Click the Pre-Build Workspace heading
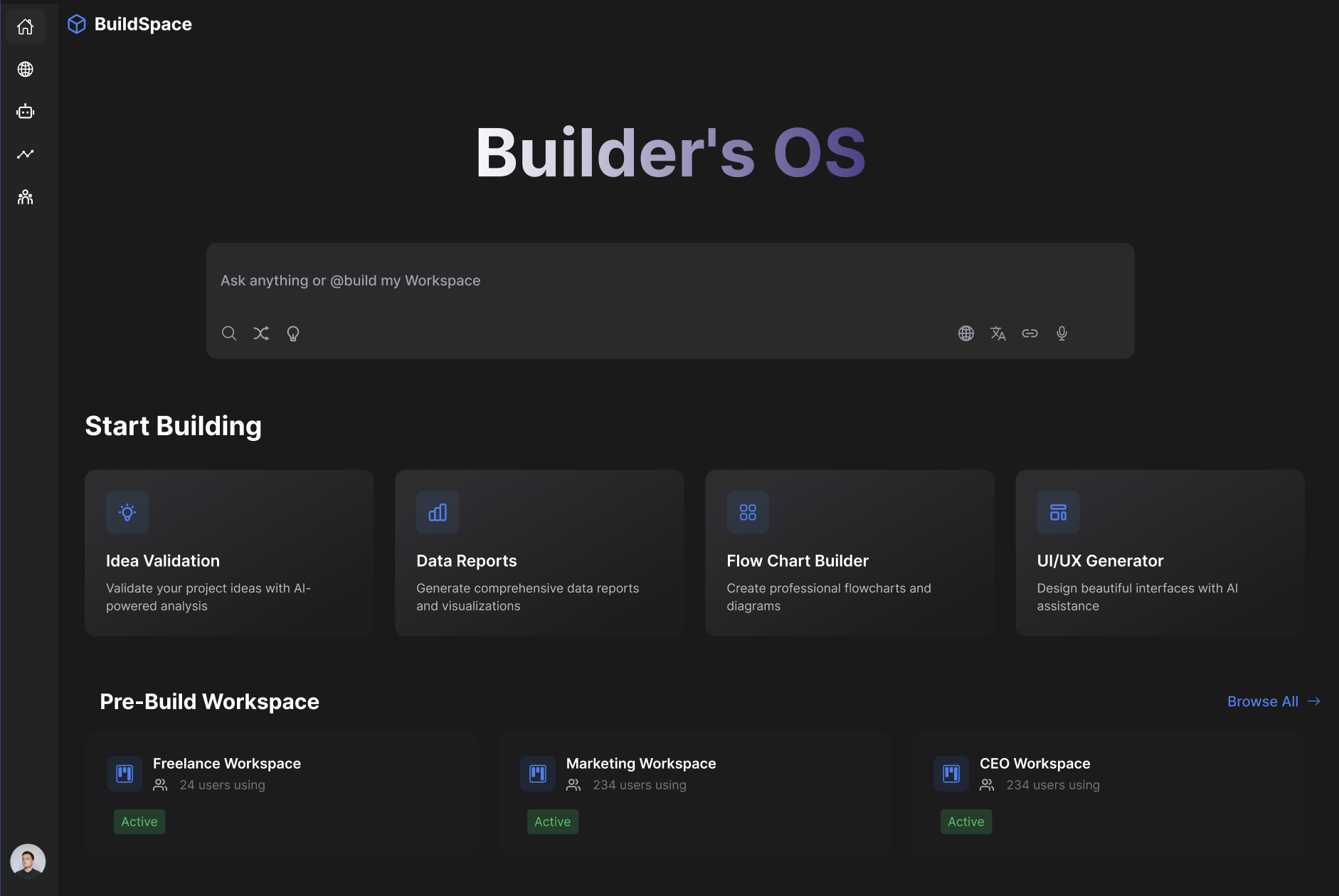The image size is (1339, 896). click(x=209, y=702)
